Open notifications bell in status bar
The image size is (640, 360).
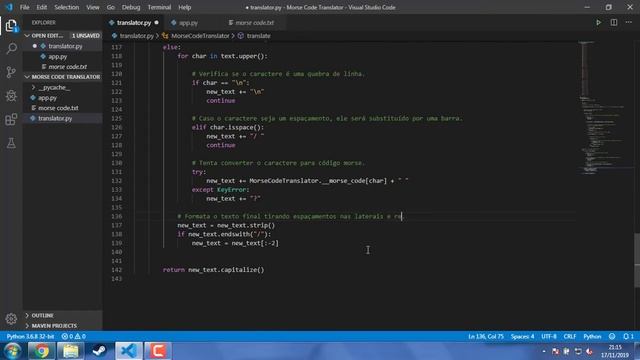click(x=628, y=336)
